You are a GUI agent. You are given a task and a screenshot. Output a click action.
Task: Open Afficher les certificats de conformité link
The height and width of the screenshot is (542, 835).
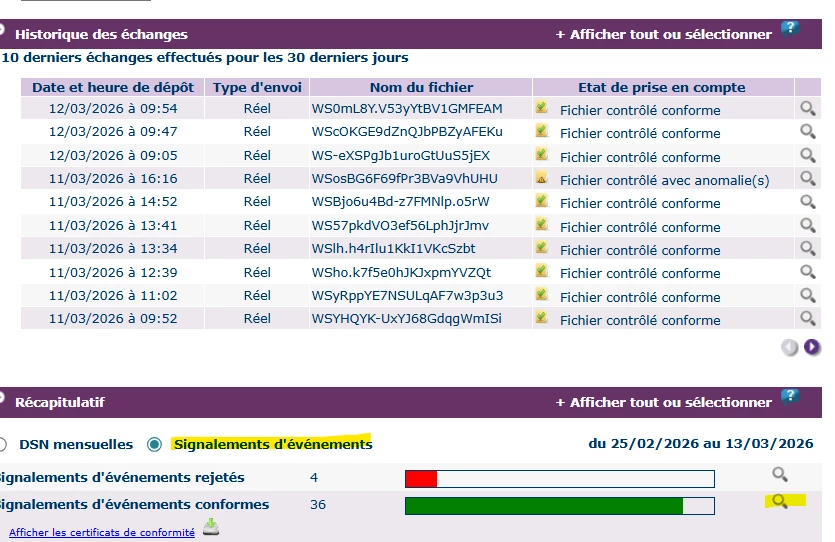click(x=102, y=532)
